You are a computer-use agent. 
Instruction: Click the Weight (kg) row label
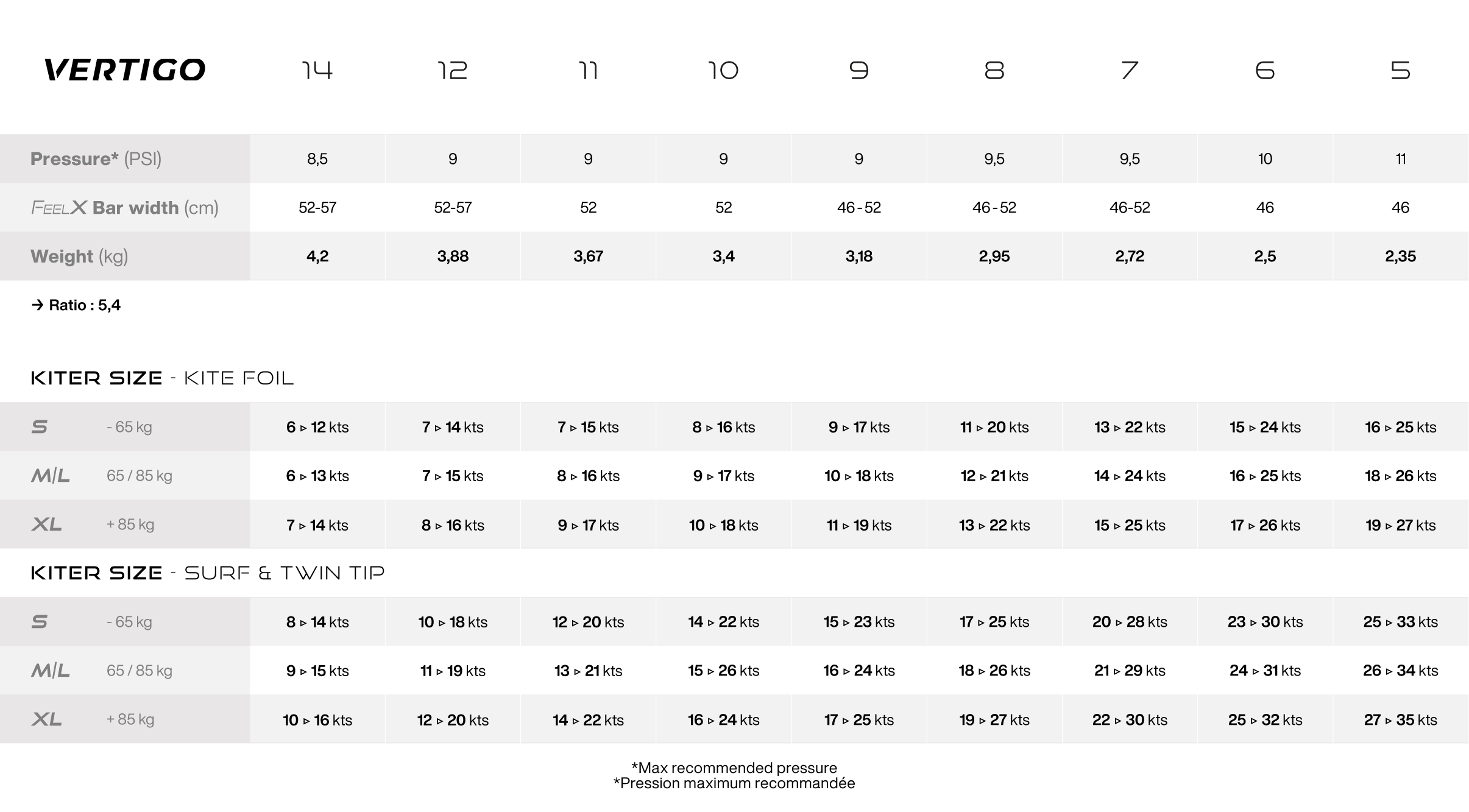[x=79, y=256]
